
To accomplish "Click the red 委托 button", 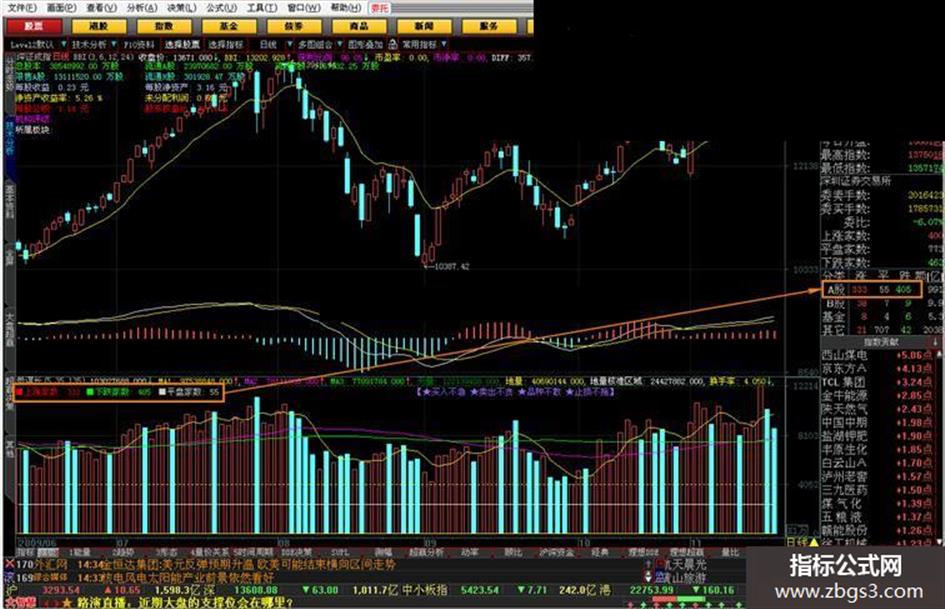I will click(x=380, y=8).
